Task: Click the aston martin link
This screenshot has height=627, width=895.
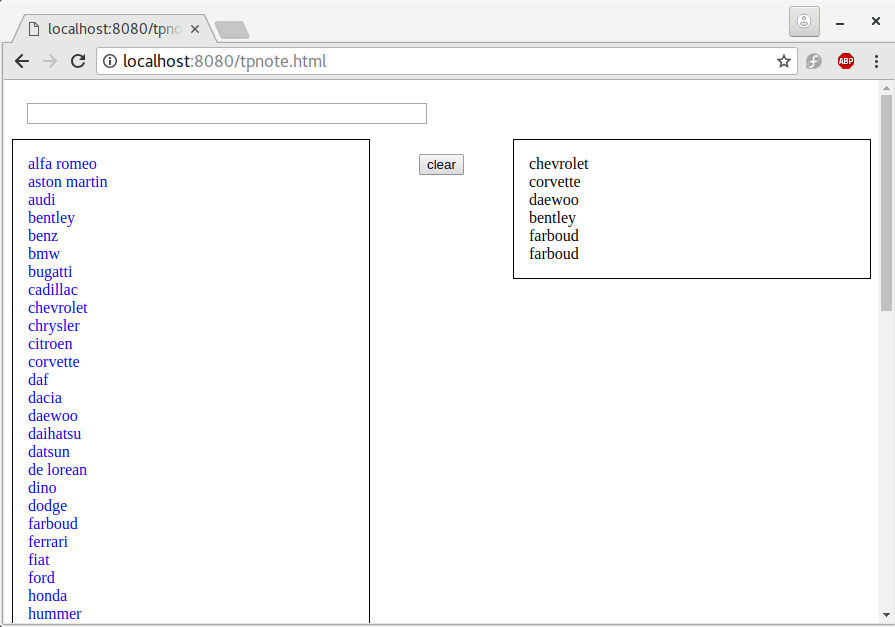Action: pyautogui.click(x=67, y=182)
